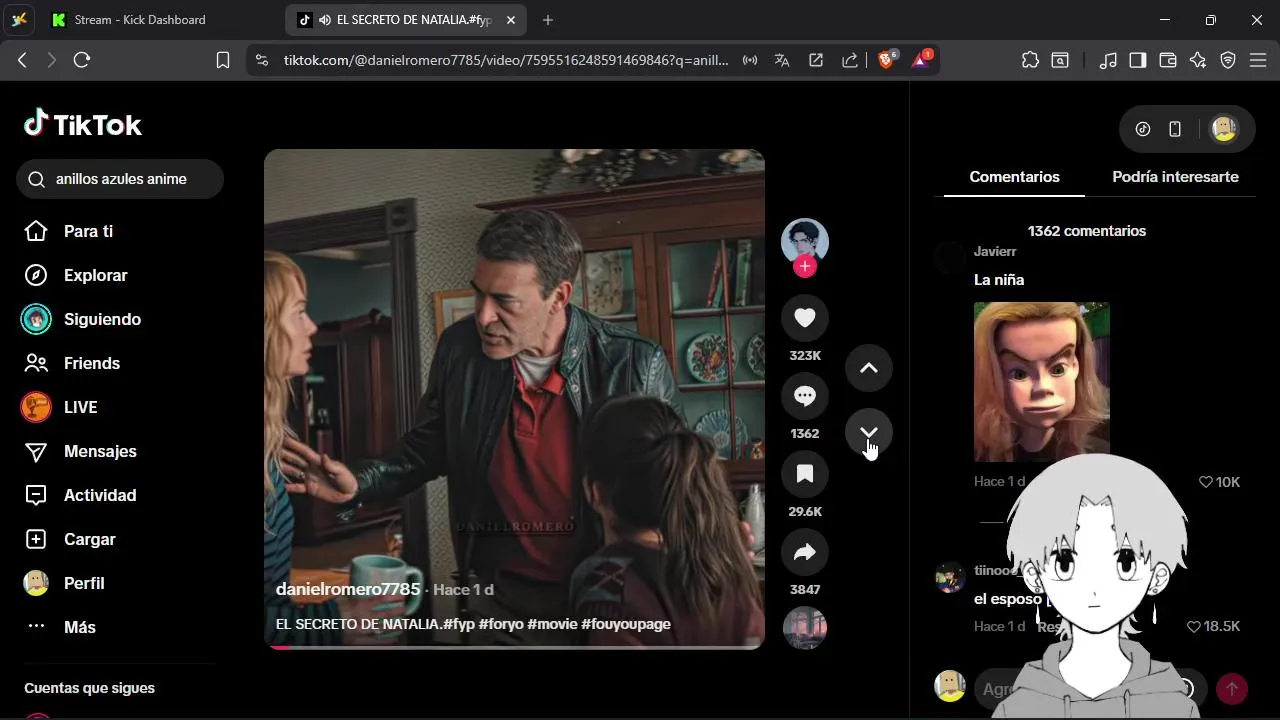The height and width of the screenshot is (720, 1280).
Task: Go to Siguiendo feed
Action: point(82,319)
